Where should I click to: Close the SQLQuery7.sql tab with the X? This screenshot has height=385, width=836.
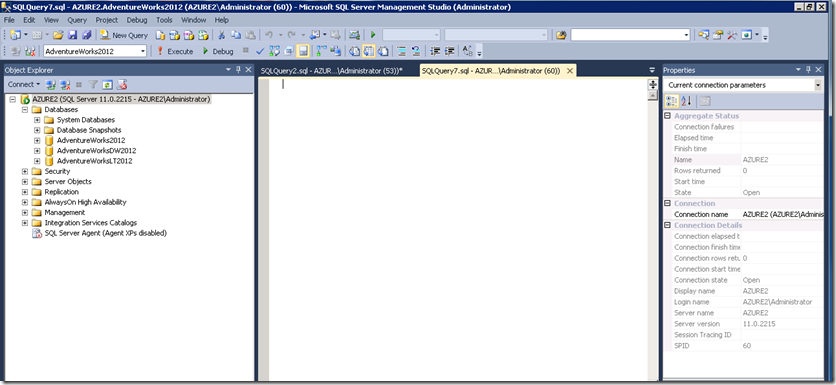coord(569,70)
